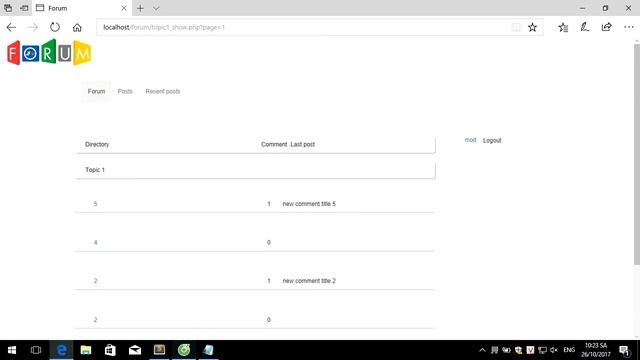The width and height of the screenshot is (640, 360).
Task: Open the Topic 1 heading
Action: [x=95, y=170]
